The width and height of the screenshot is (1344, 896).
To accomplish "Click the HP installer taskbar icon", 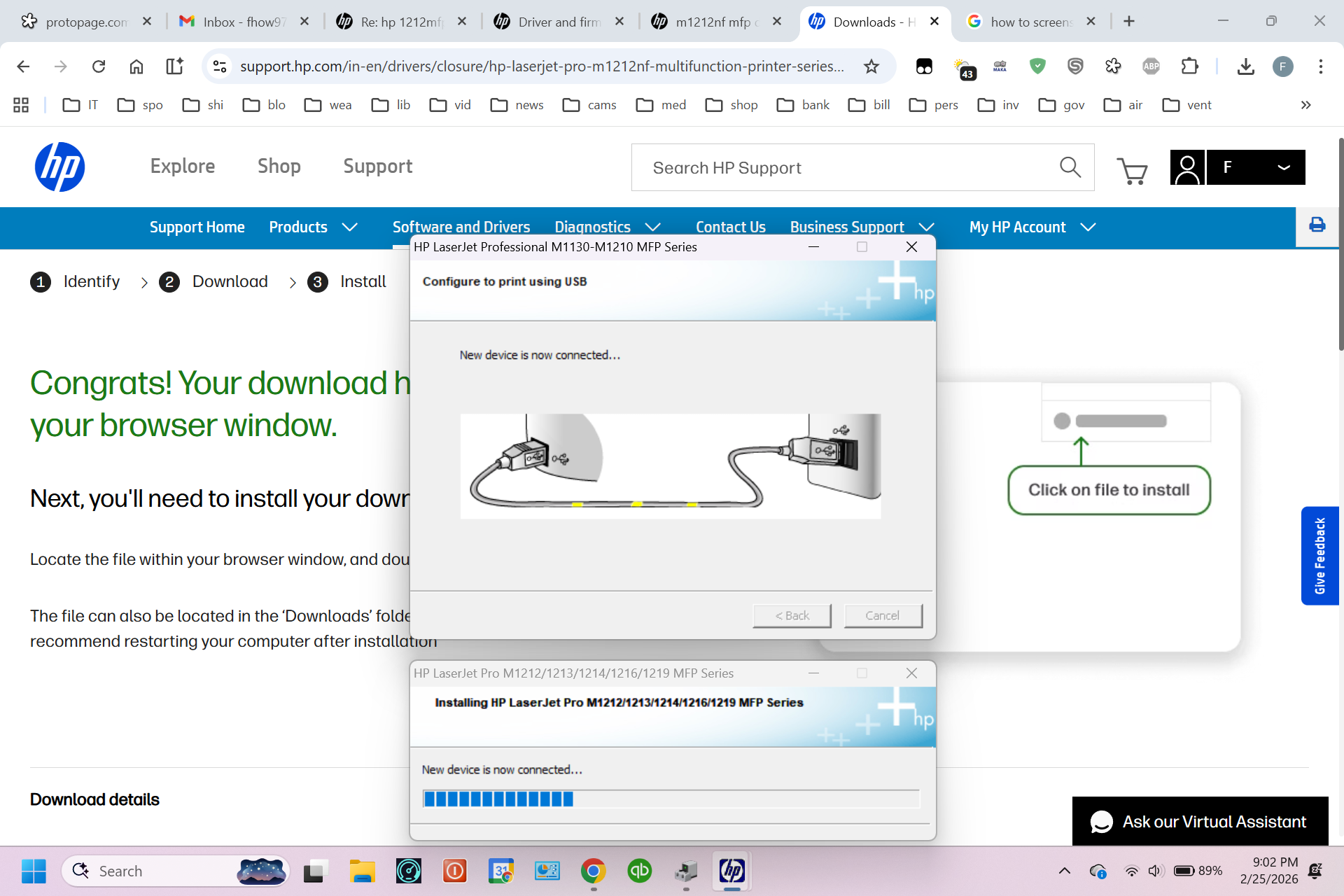I will [x=732, y=871].
